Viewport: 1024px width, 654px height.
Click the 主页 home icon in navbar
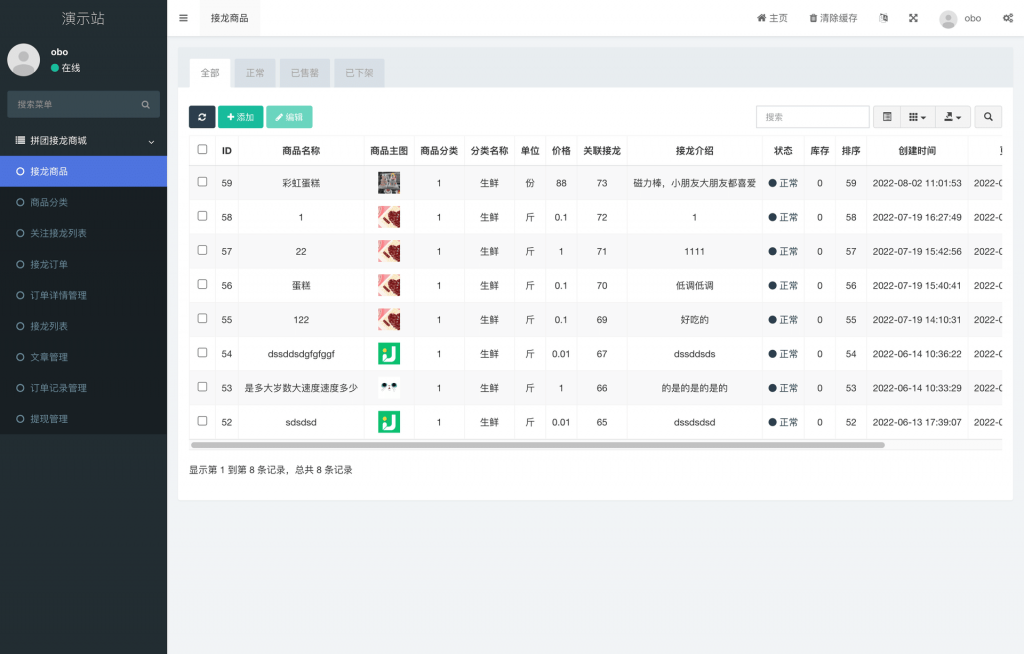coord(762,18)
